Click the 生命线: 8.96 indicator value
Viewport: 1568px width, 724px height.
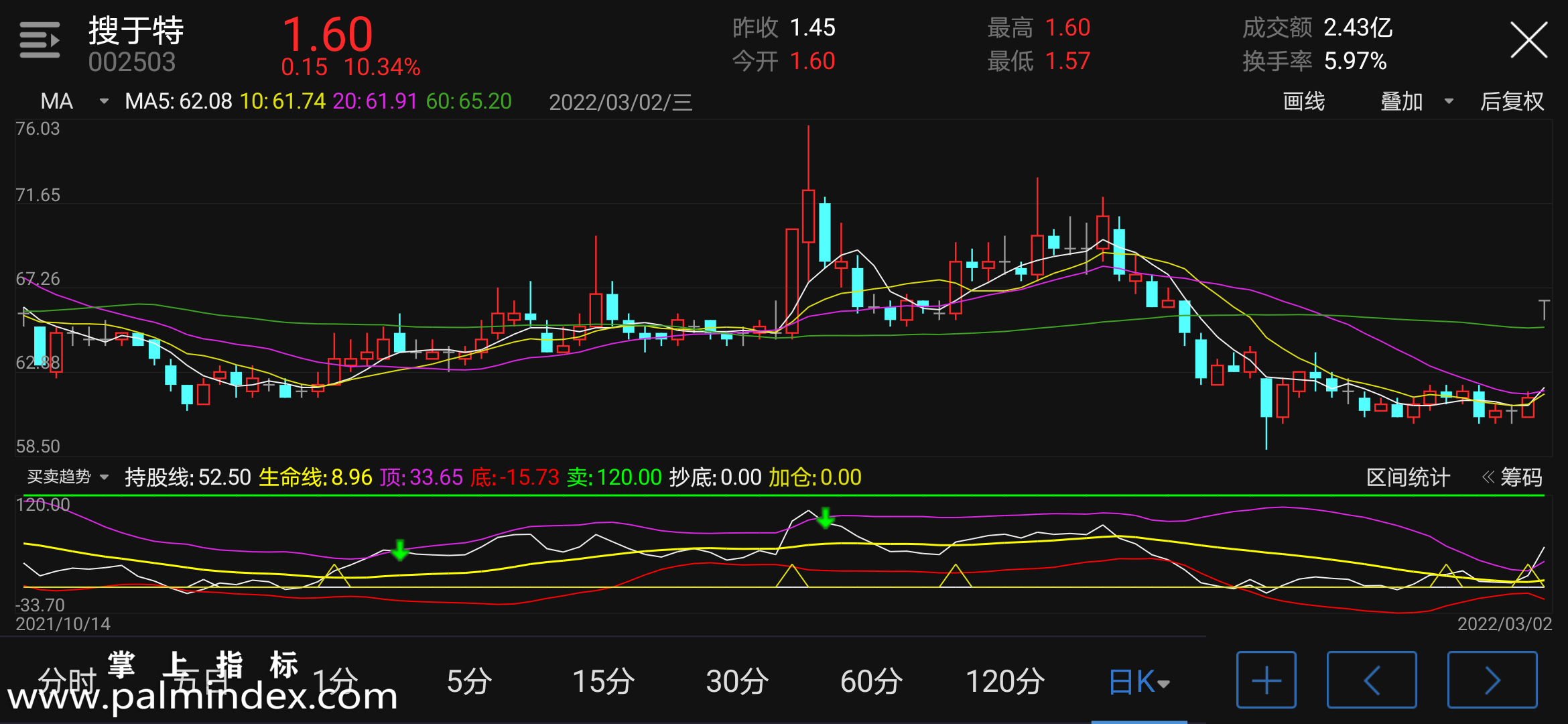tap(315, 477)
